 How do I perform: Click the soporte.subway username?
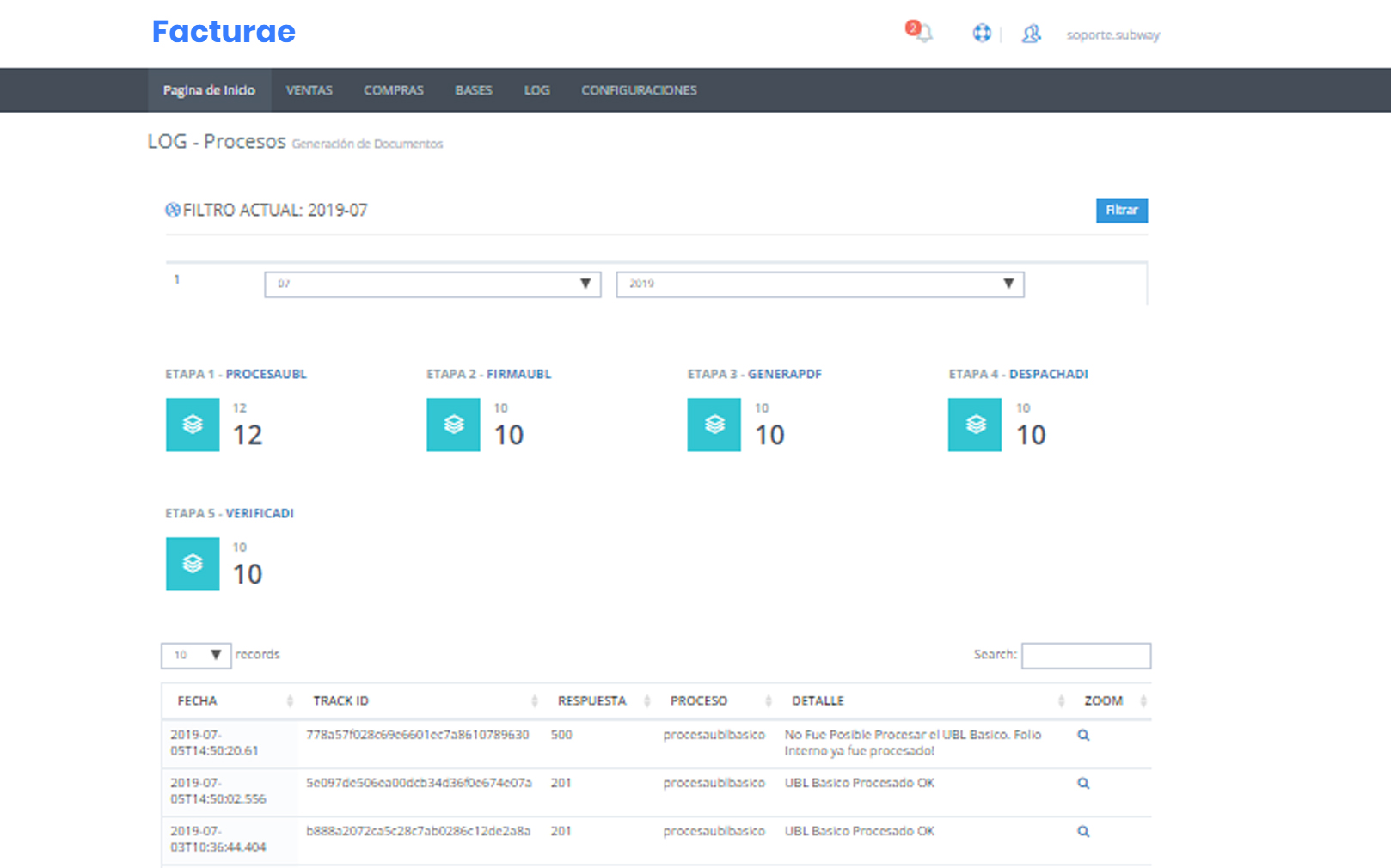coord(1113,34)
